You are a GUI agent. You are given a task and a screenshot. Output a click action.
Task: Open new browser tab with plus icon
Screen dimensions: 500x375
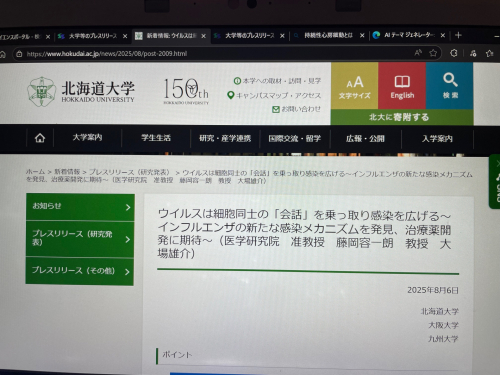(x=458, y=35)
